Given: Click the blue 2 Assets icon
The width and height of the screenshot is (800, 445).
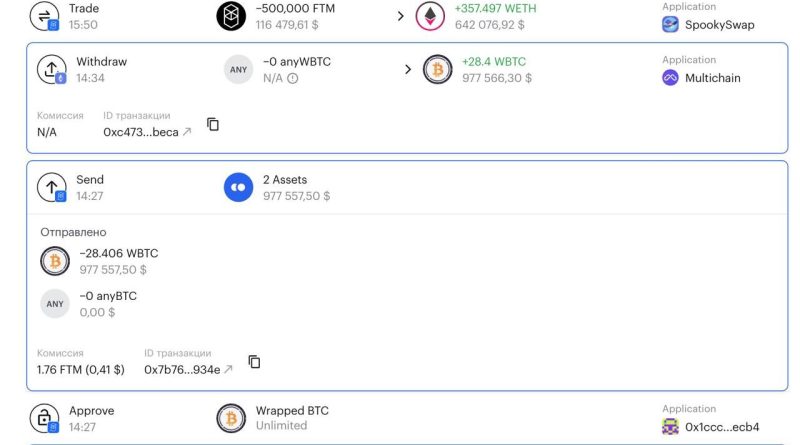Looking at the screenshot, I should point(238,187).
